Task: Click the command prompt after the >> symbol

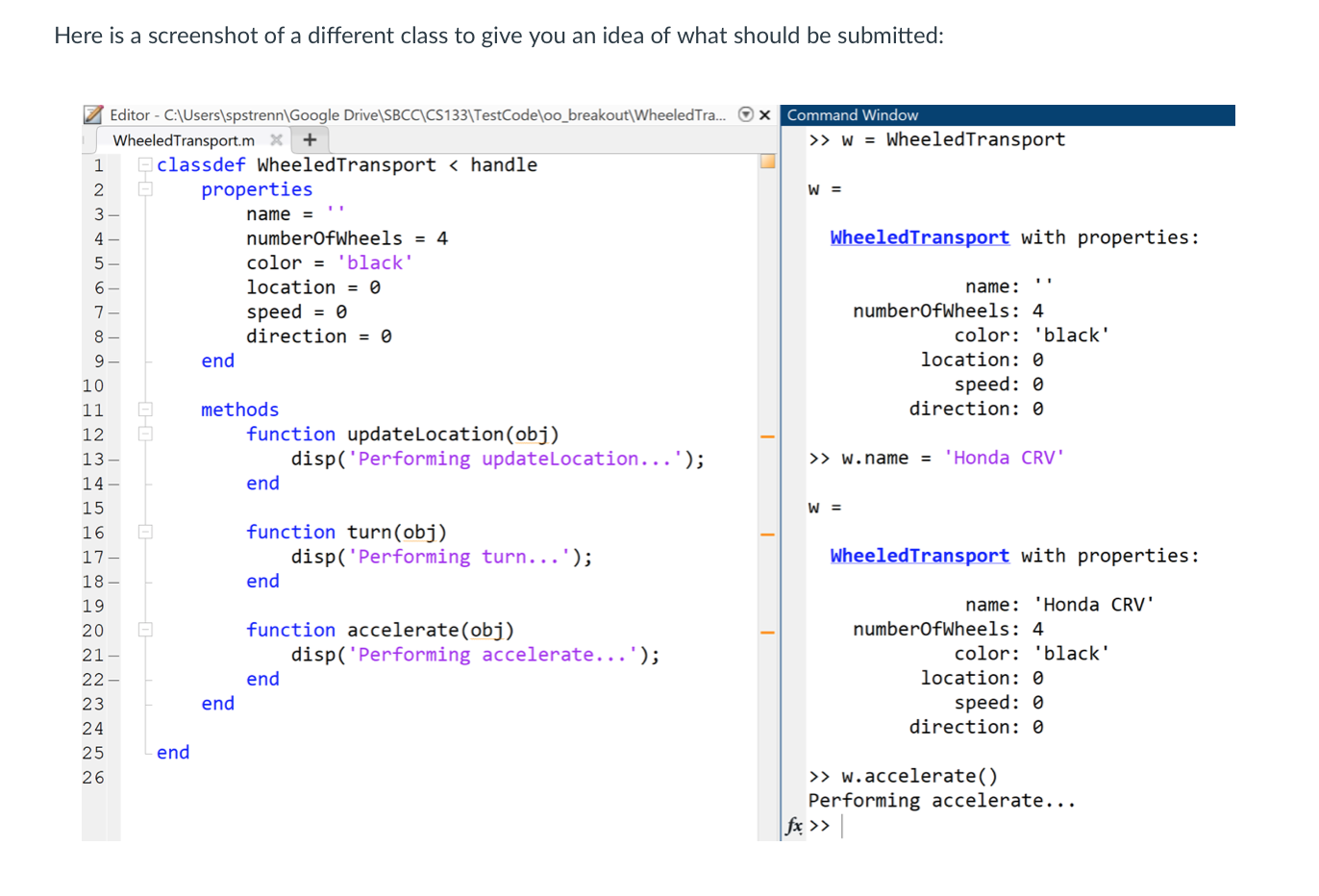Action: (x=842, y=825)
